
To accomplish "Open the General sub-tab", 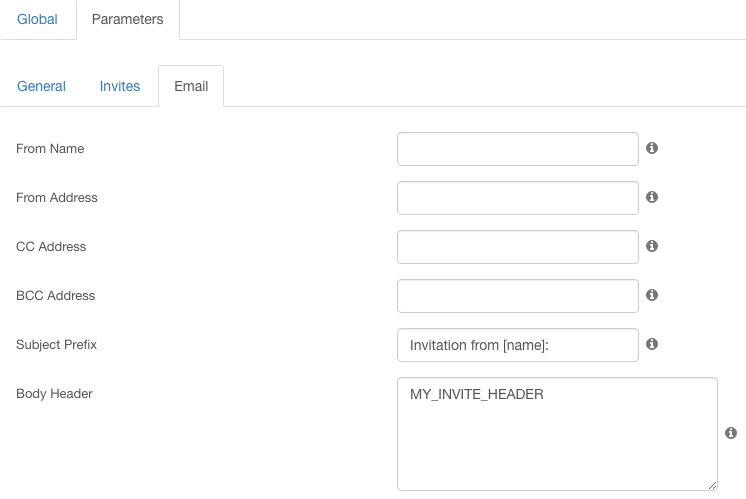I will coord(41,86).
